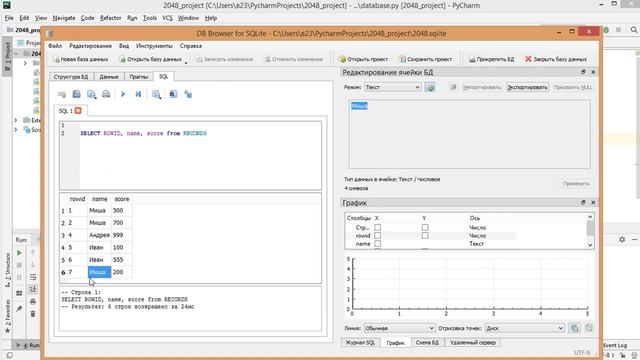640x360 pixels.
Task: Toggle Y checkbox for rowid row
Action: 425,236
